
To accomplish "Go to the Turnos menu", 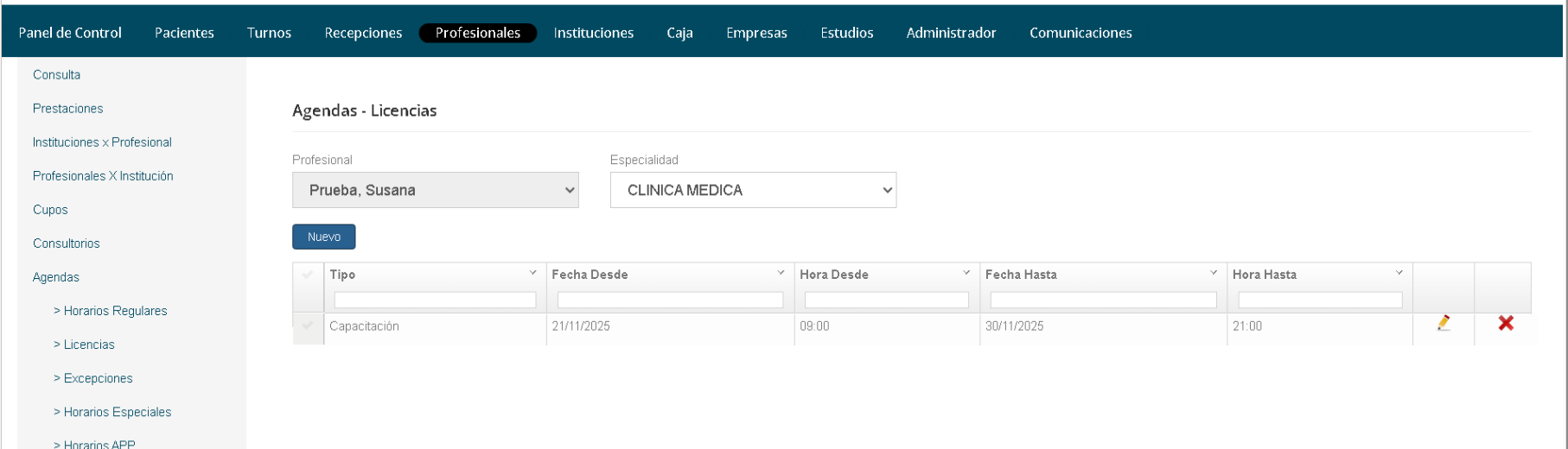I will [269, 33].
